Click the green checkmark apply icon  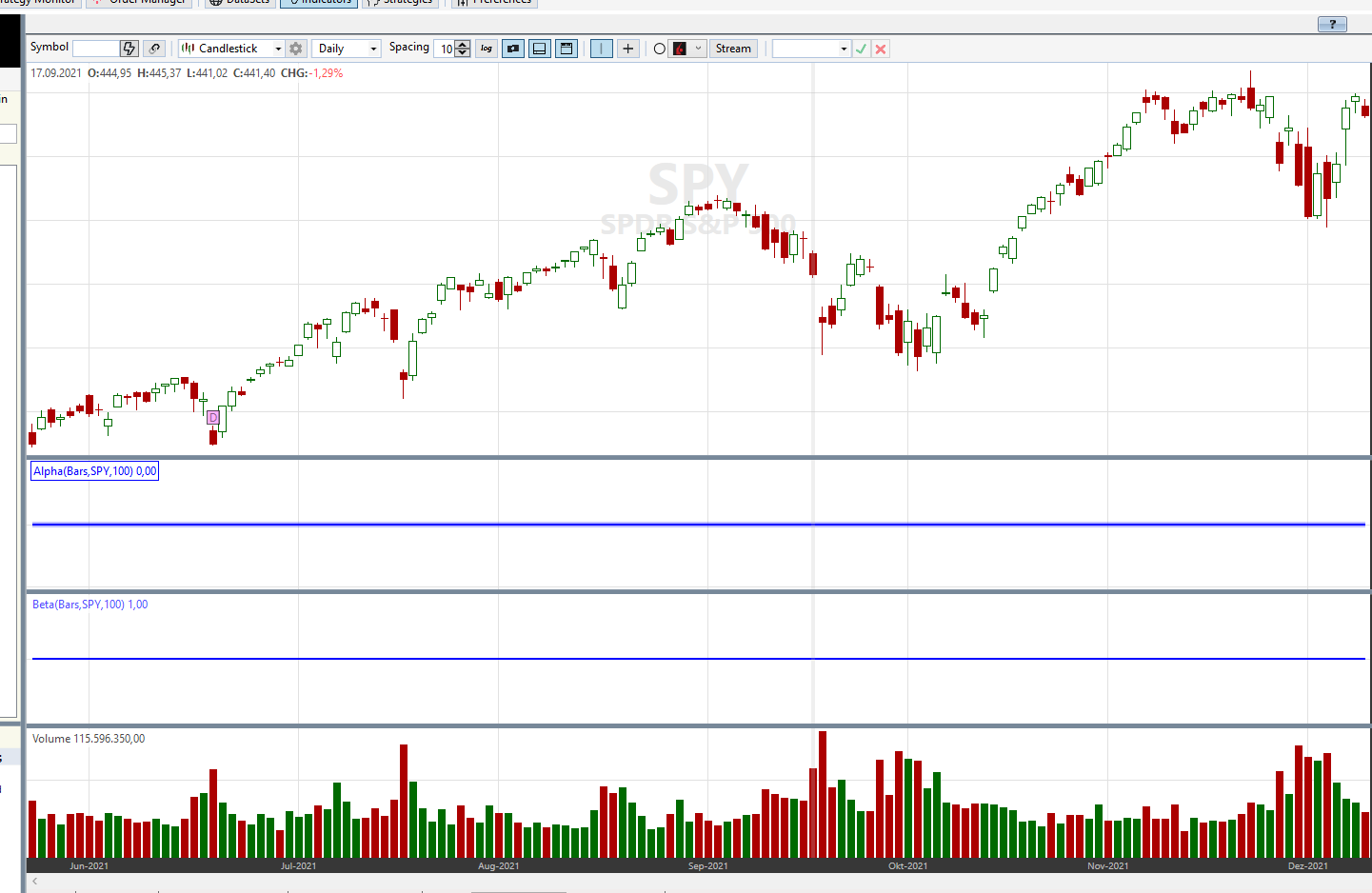(862, 49)
